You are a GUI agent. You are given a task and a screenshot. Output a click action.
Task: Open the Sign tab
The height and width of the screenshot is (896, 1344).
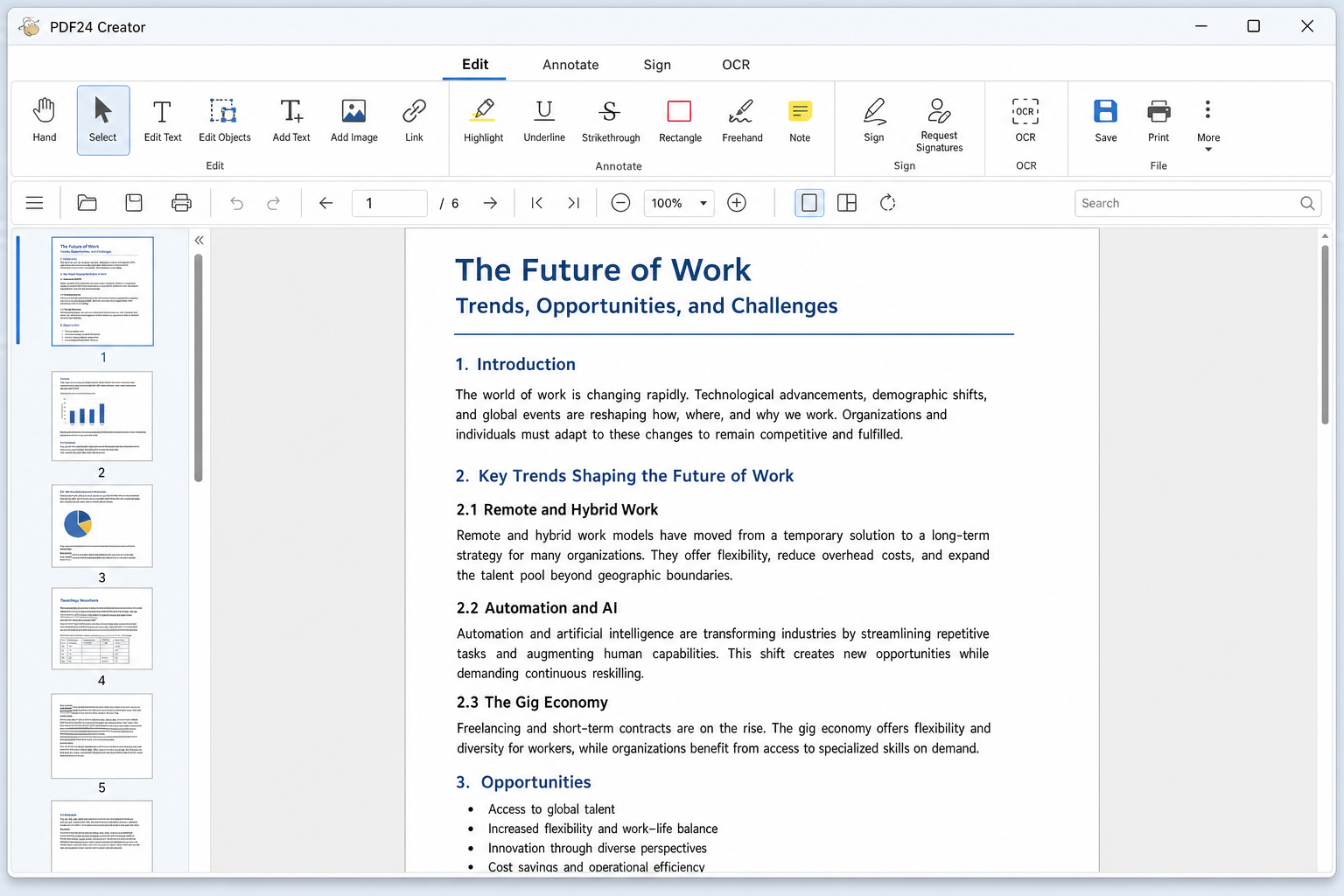(x=657, y=65)
